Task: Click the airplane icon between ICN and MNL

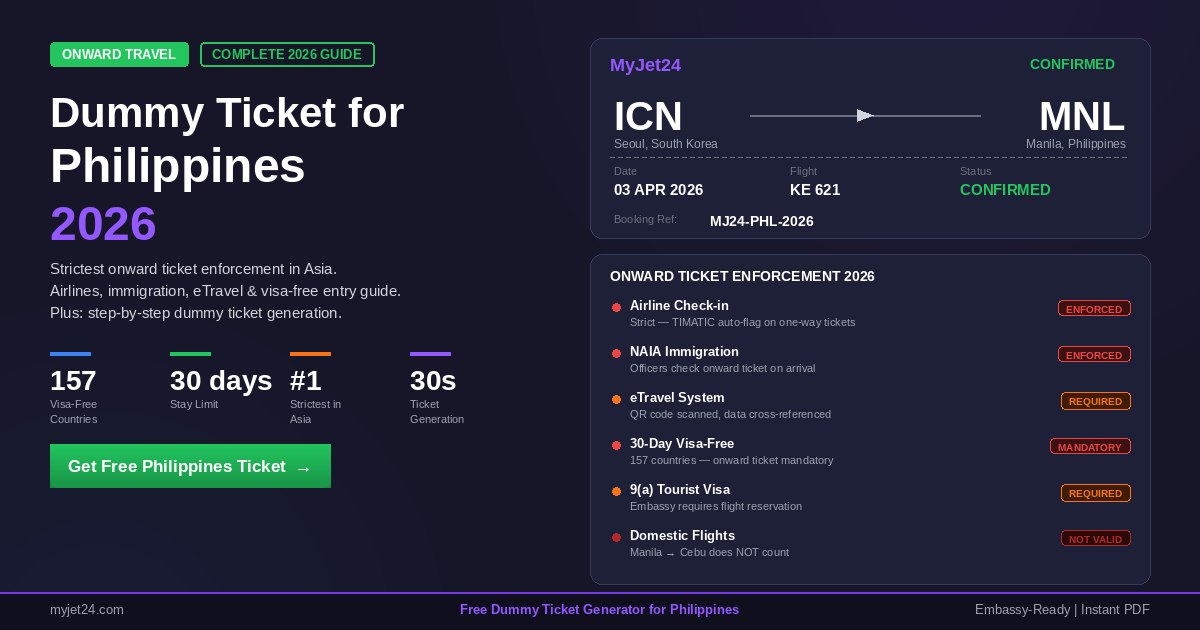Action: pos(864,115)
